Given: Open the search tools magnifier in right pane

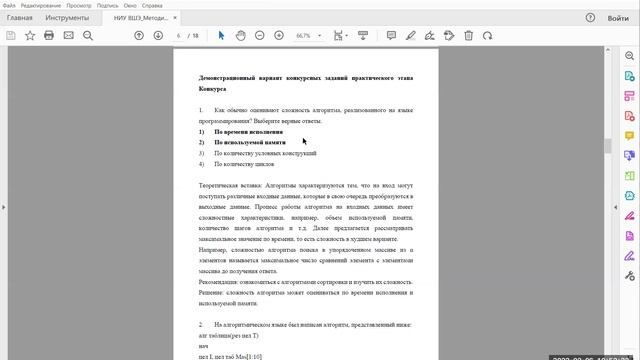Looking at the screenshot, I should (629, 56).
